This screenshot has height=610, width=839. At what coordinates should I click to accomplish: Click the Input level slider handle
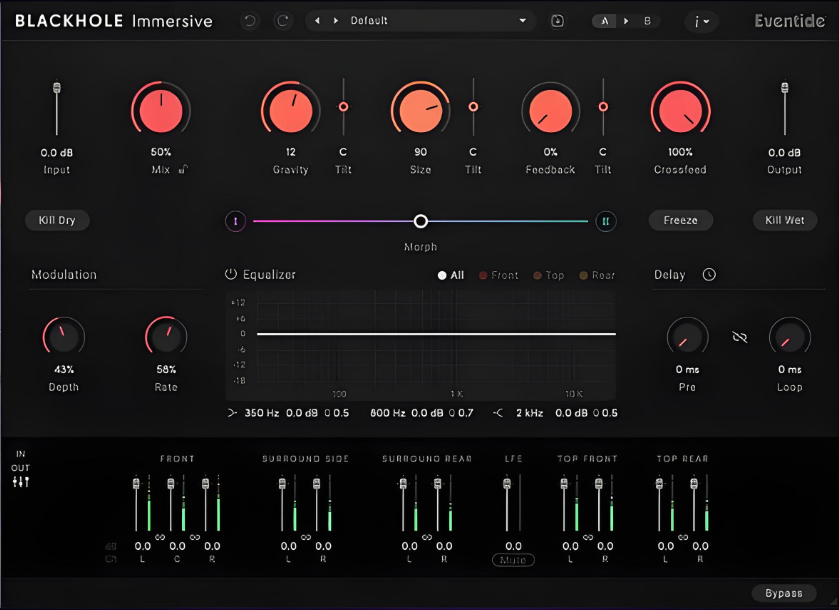click(57, 87)
